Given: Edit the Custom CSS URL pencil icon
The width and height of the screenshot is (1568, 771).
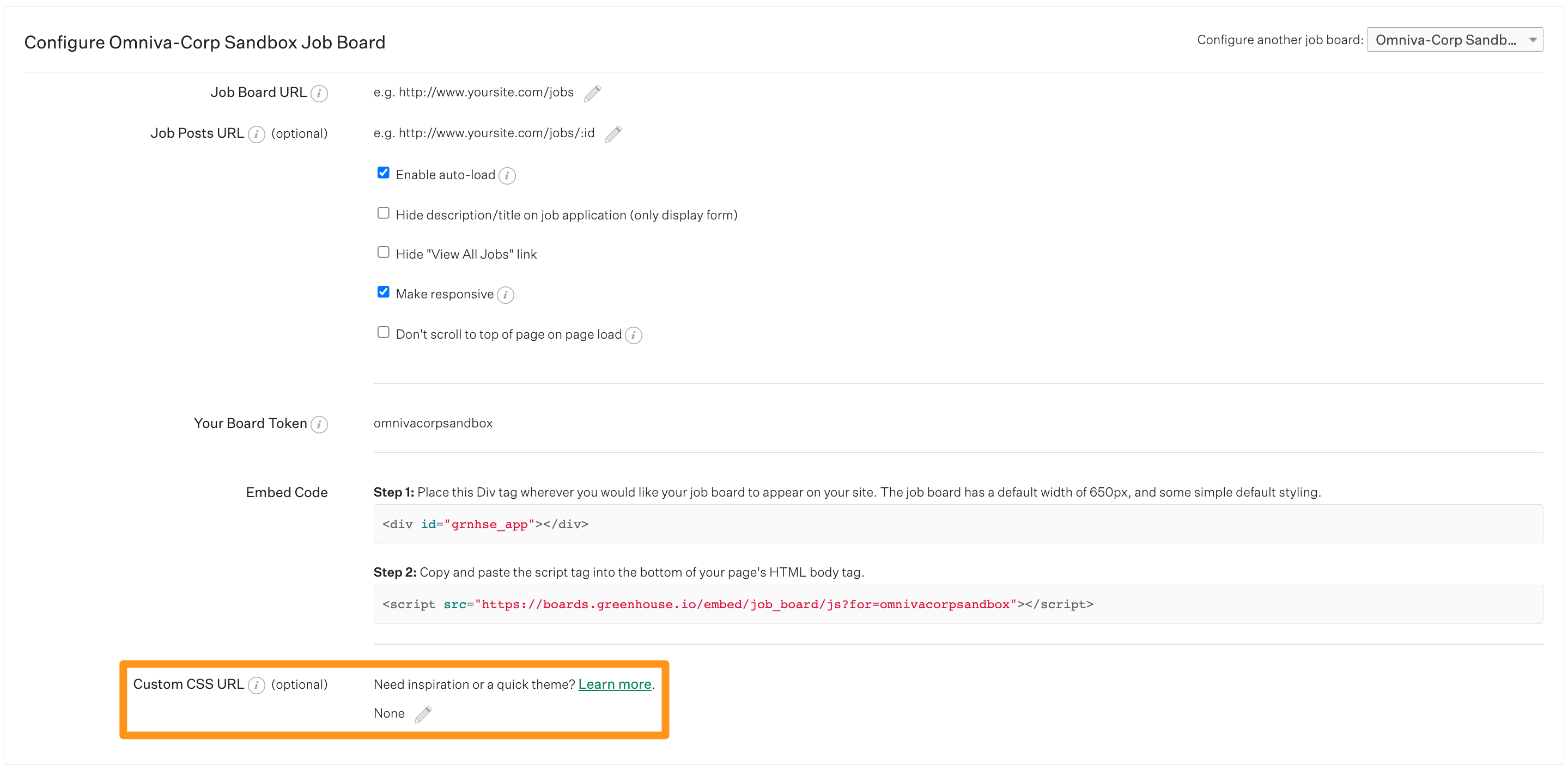Looking at the screenshot, I should tap(423, 714).
